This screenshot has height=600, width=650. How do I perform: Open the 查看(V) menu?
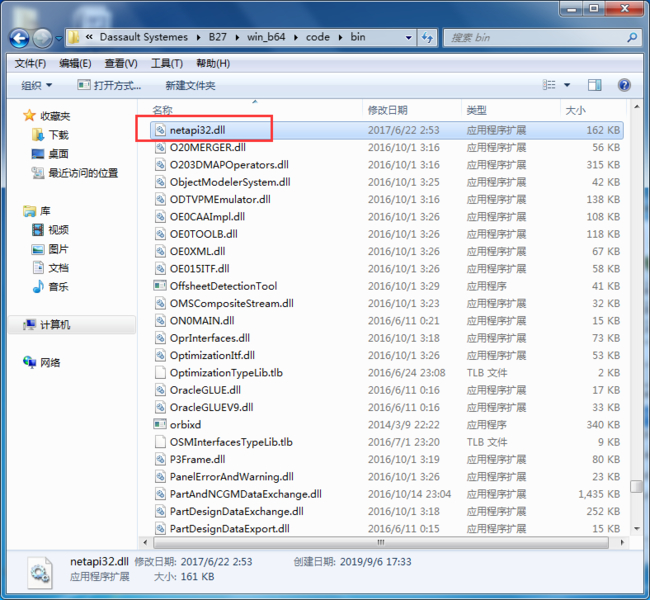pos(121,63)
